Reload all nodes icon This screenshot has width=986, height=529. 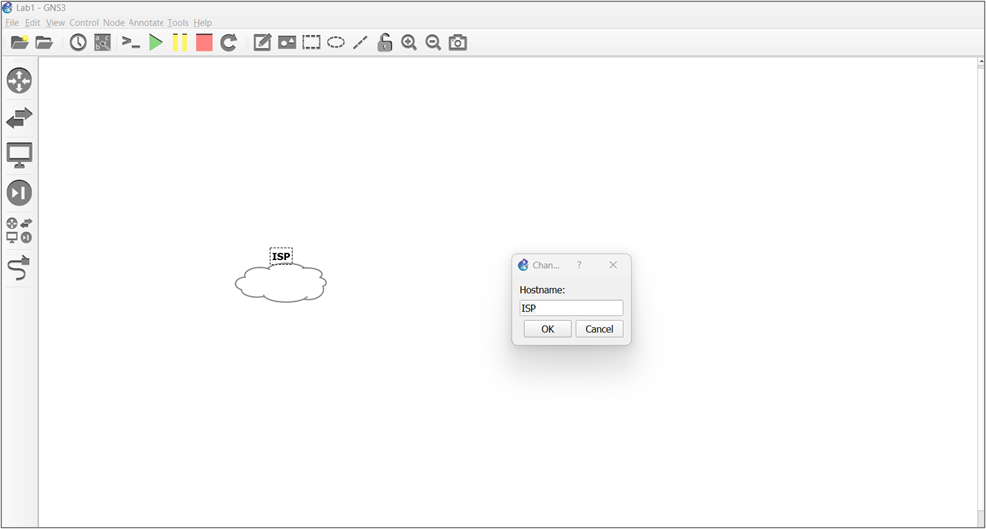(228, 43)
